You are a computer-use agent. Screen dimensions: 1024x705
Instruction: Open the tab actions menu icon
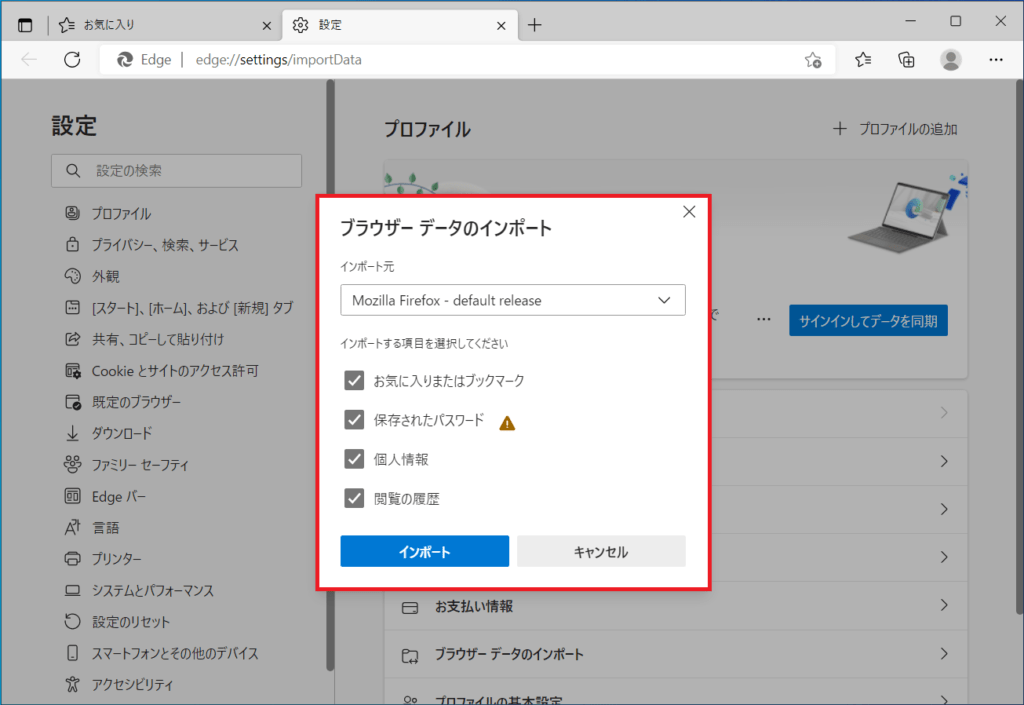click(x=25, y=25)
